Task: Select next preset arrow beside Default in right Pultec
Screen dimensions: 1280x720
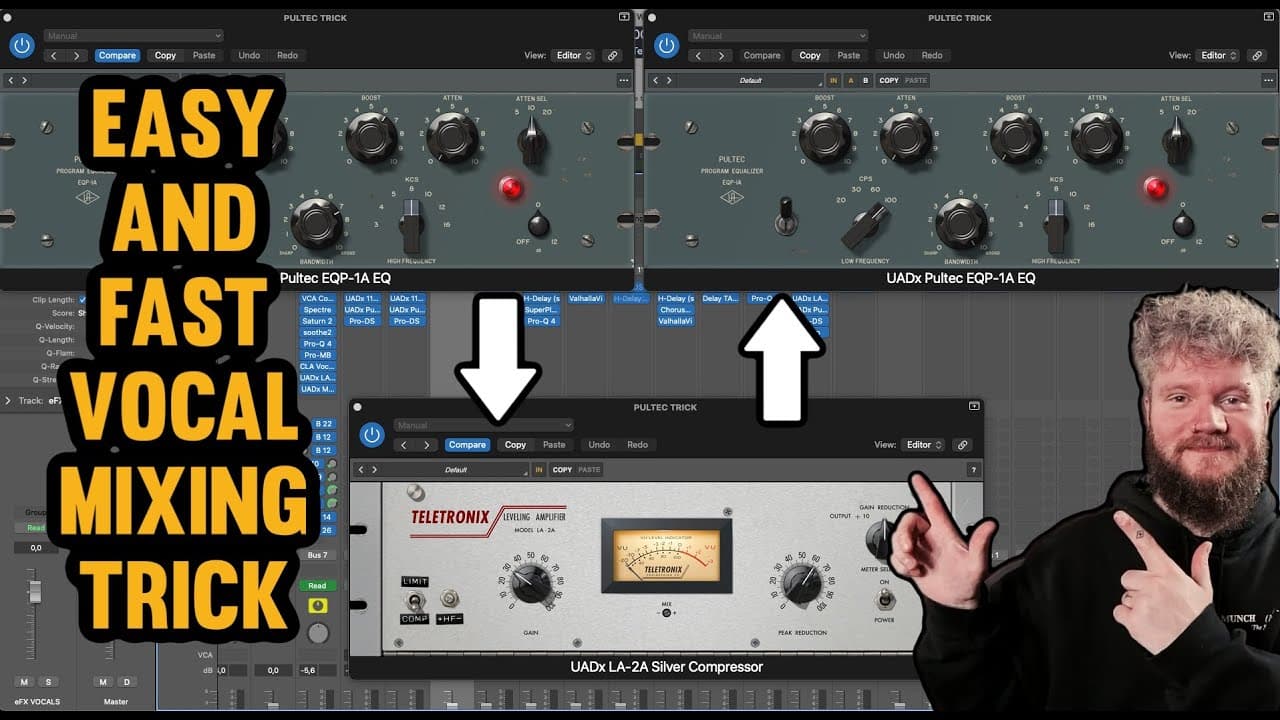Action: (669, 80)
